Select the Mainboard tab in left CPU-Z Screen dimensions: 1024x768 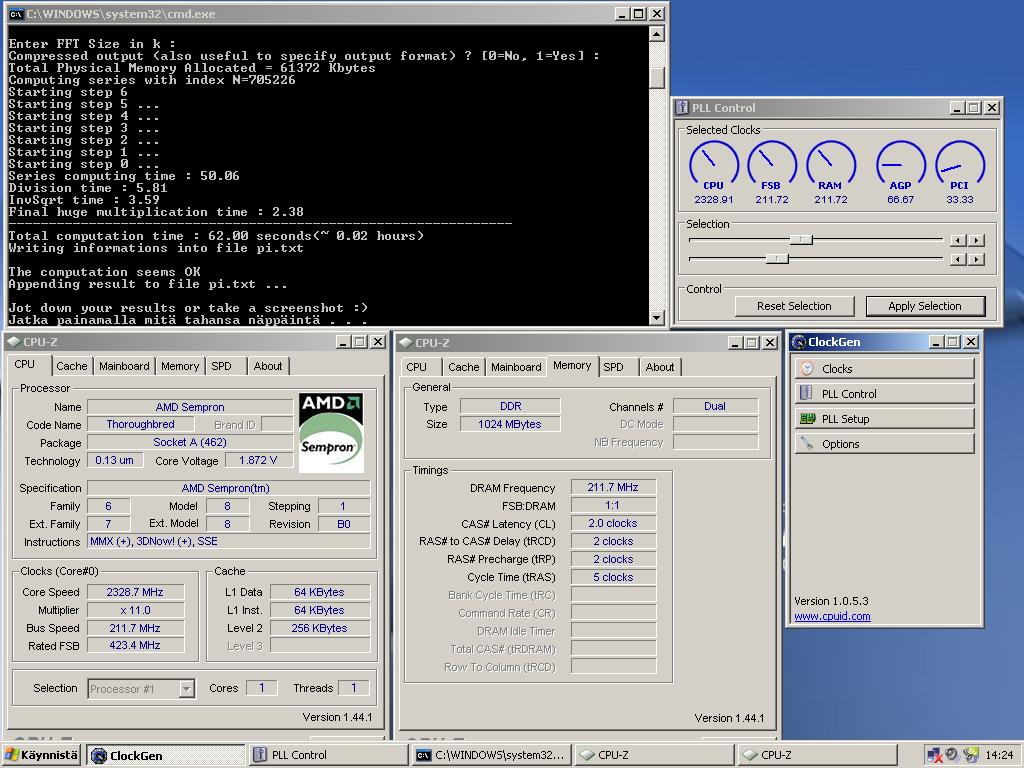(x=124, y=366)
